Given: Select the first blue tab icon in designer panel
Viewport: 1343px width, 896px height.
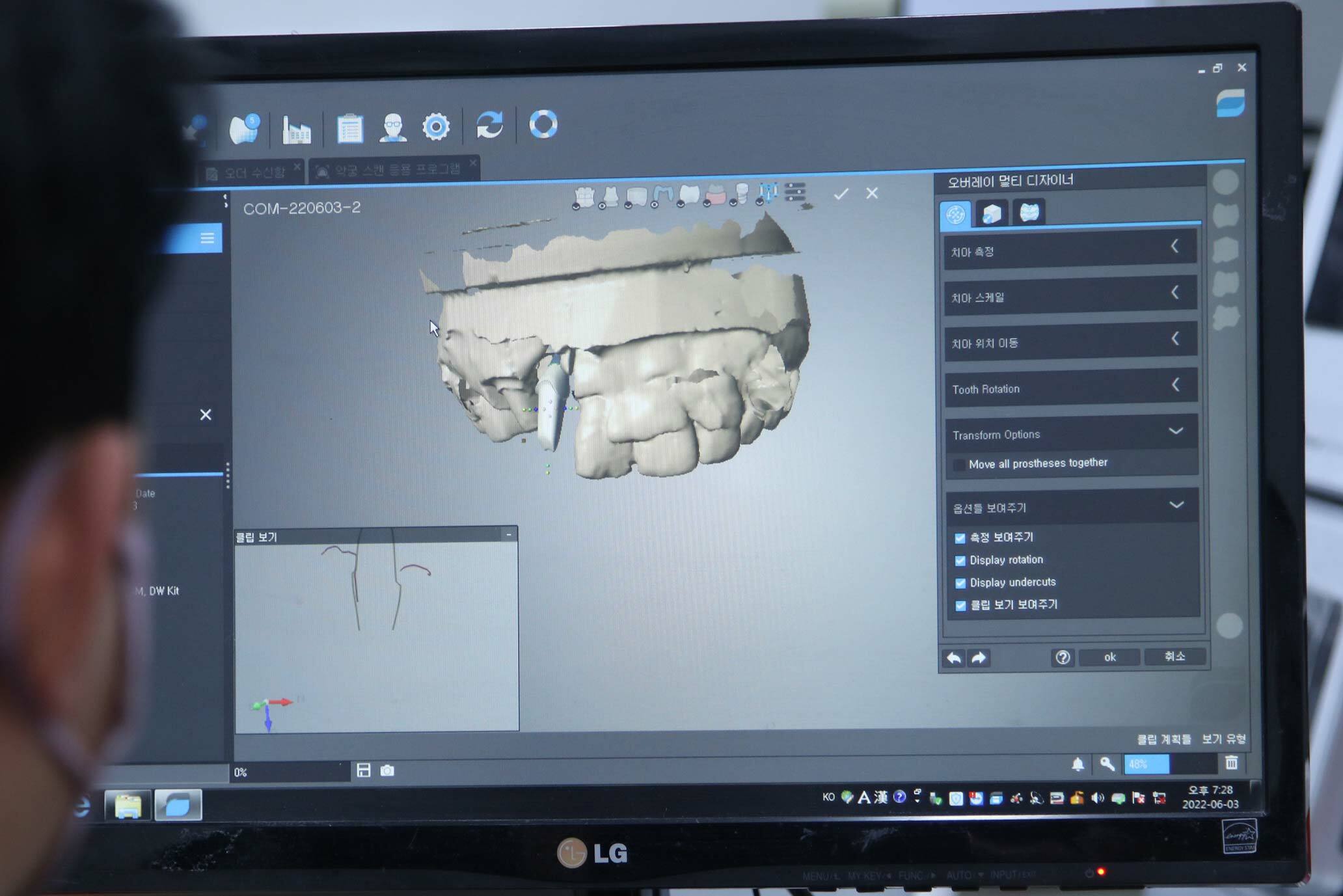Looking at the screenshot, I should coord(955,214).
